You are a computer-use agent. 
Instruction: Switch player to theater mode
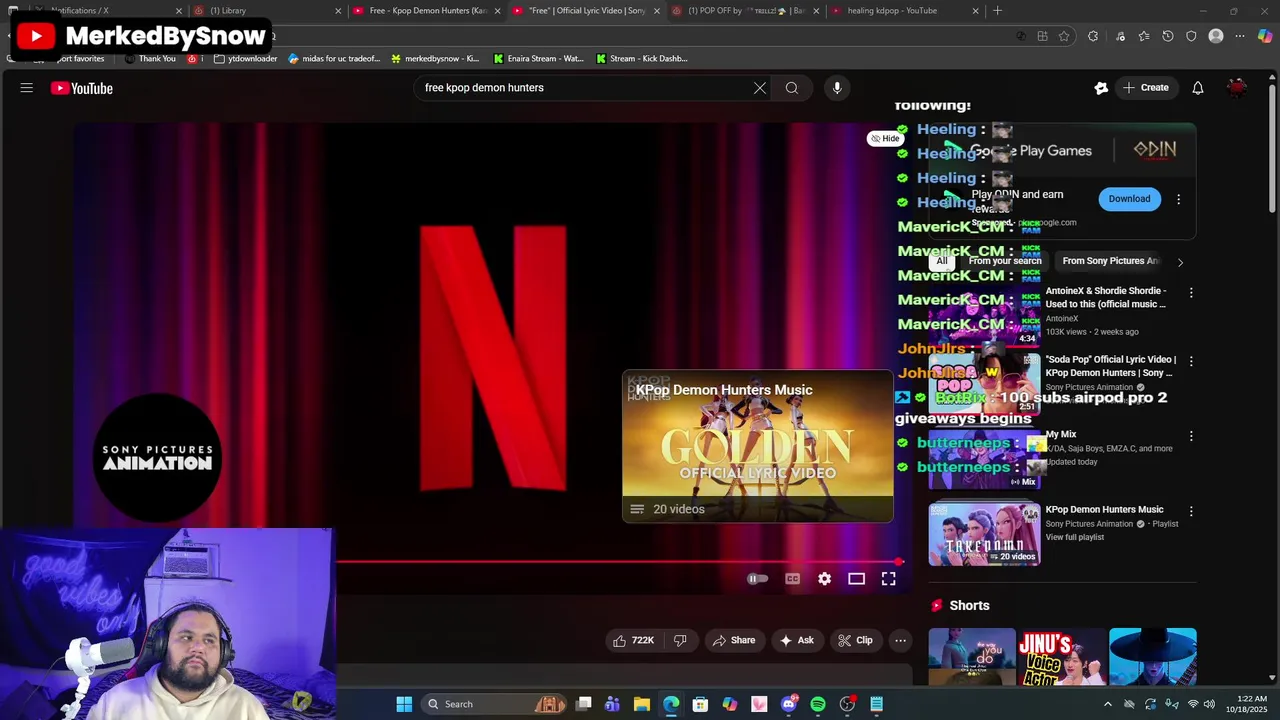pyautogui.click(x=856, y=578)
